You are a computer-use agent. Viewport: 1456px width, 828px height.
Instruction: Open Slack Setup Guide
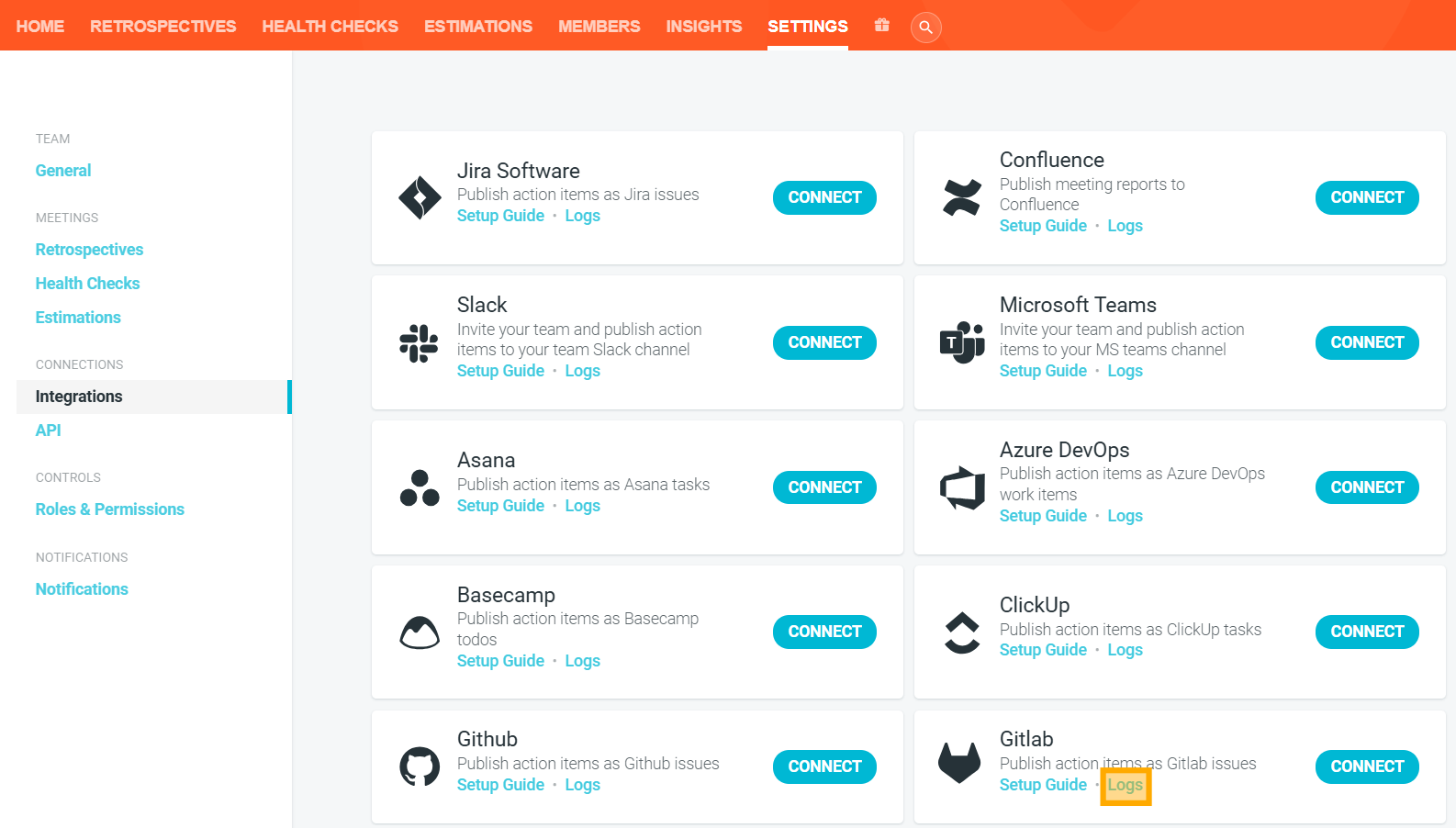click(x=500, y=371)
